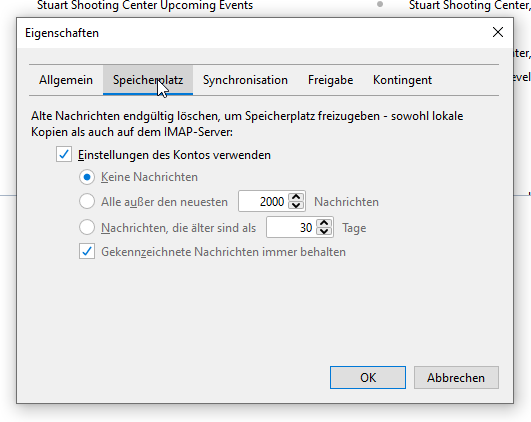Image resolution: width=531 pixels, height=422 pixels.
Task: Open the Synchronisation tab
Action: (245, 80)
